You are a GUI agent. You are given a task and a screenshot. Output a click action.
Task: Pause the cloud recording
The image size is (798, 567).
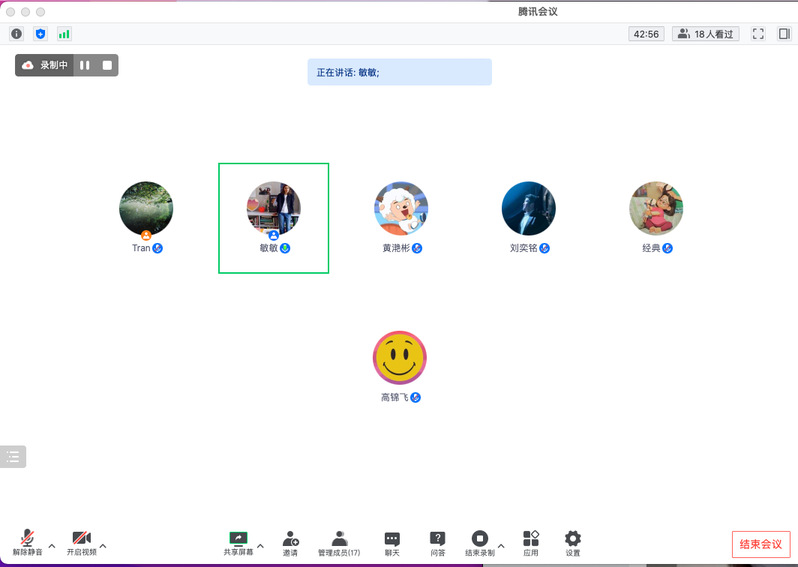(85, 65)
